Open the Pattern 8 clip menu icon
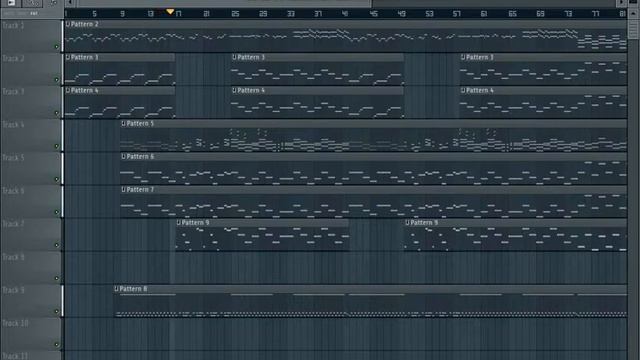This screenshot has width=640, height=360. (116, 289)
